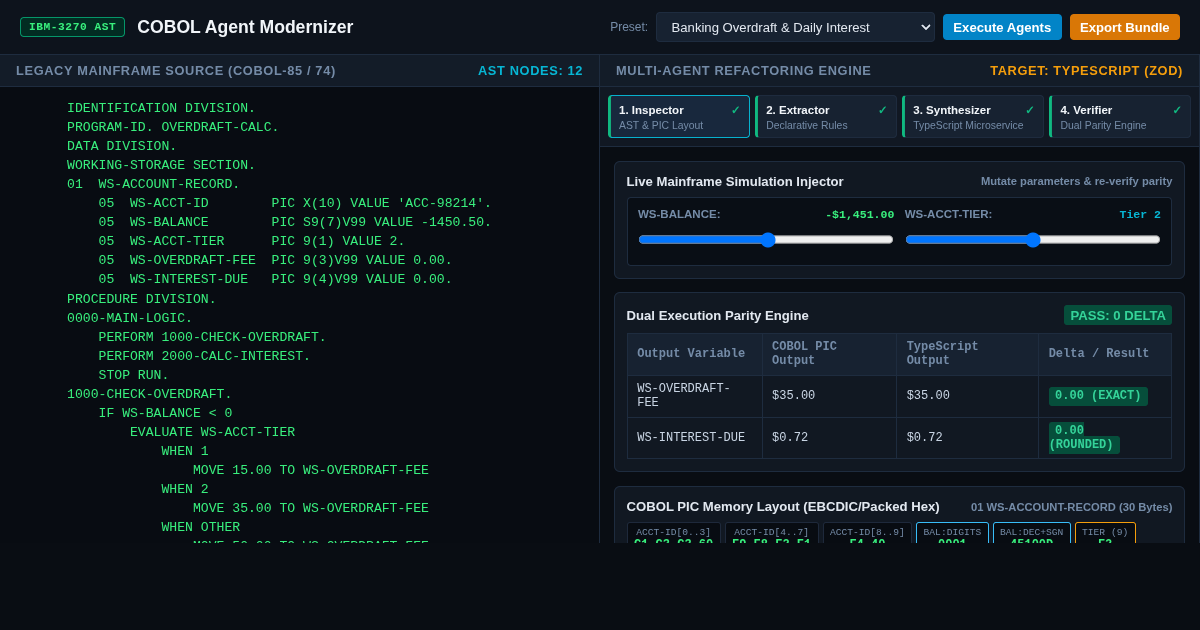Click the checkmark on Inspector tab
Screen dimensions: 1200x630
click(736, 110)
